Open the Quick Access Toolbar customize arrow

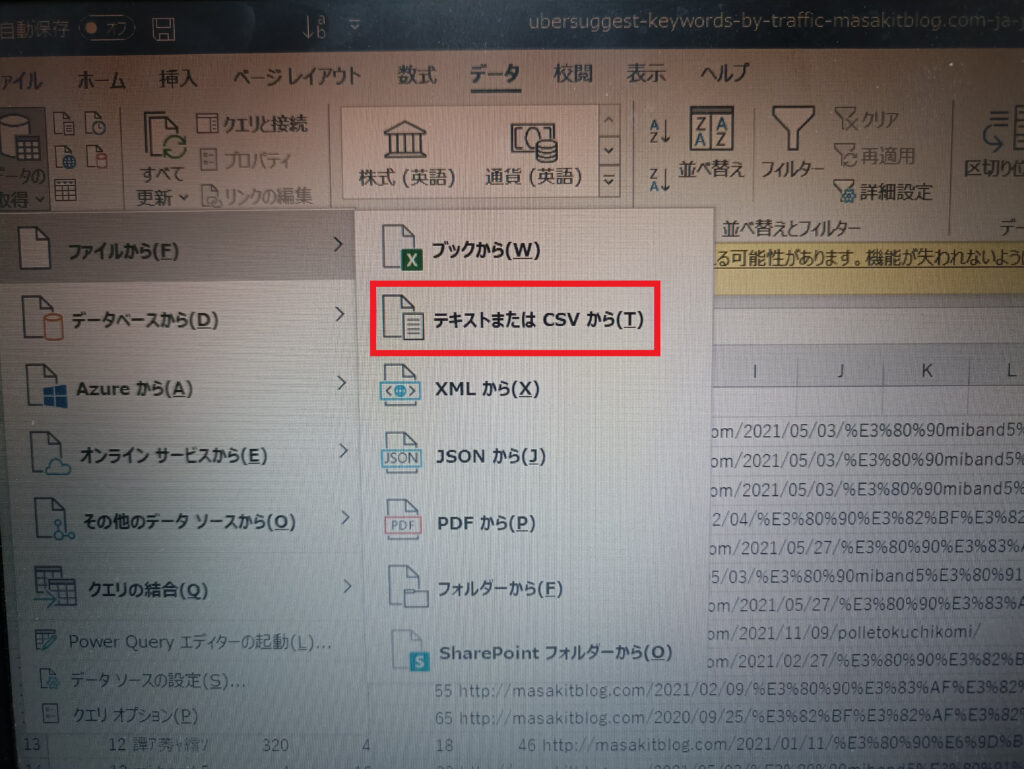pyautogui.click(x=355, y=25)
